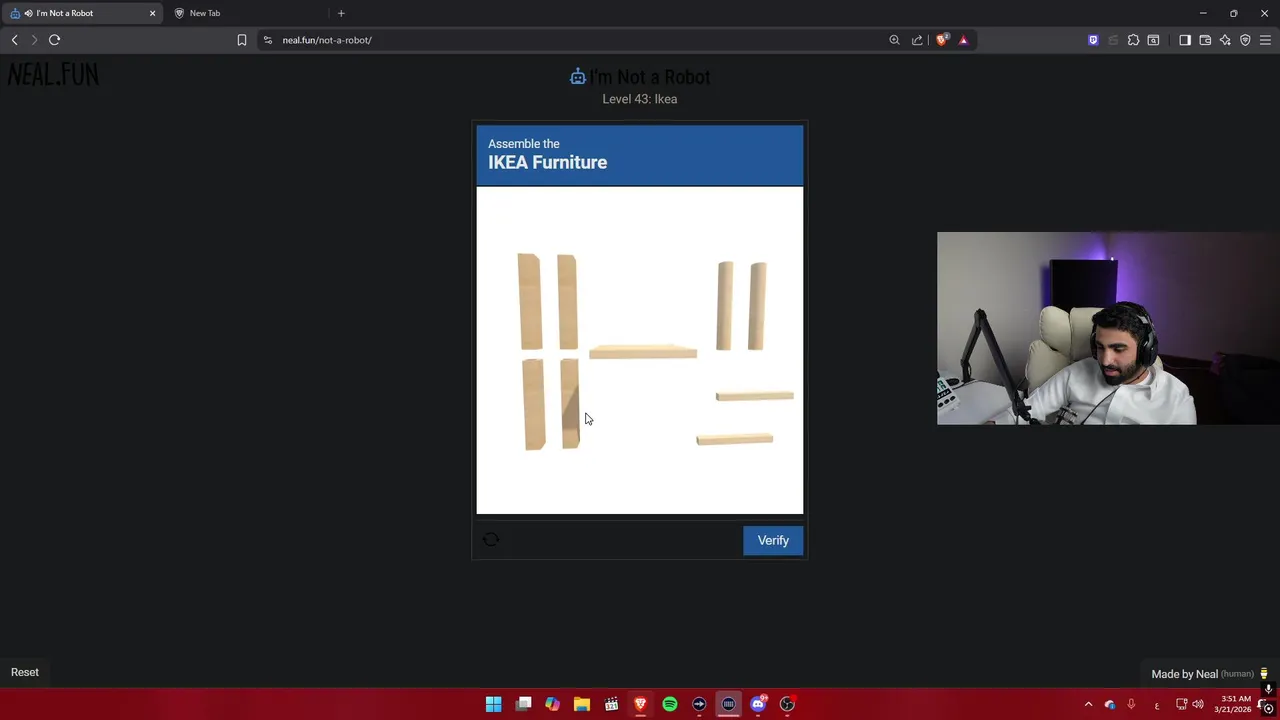This screenshot has width=1280, height=720.
Task: Click the taskbar volume icon
Action: click(x=1198, y=704)
